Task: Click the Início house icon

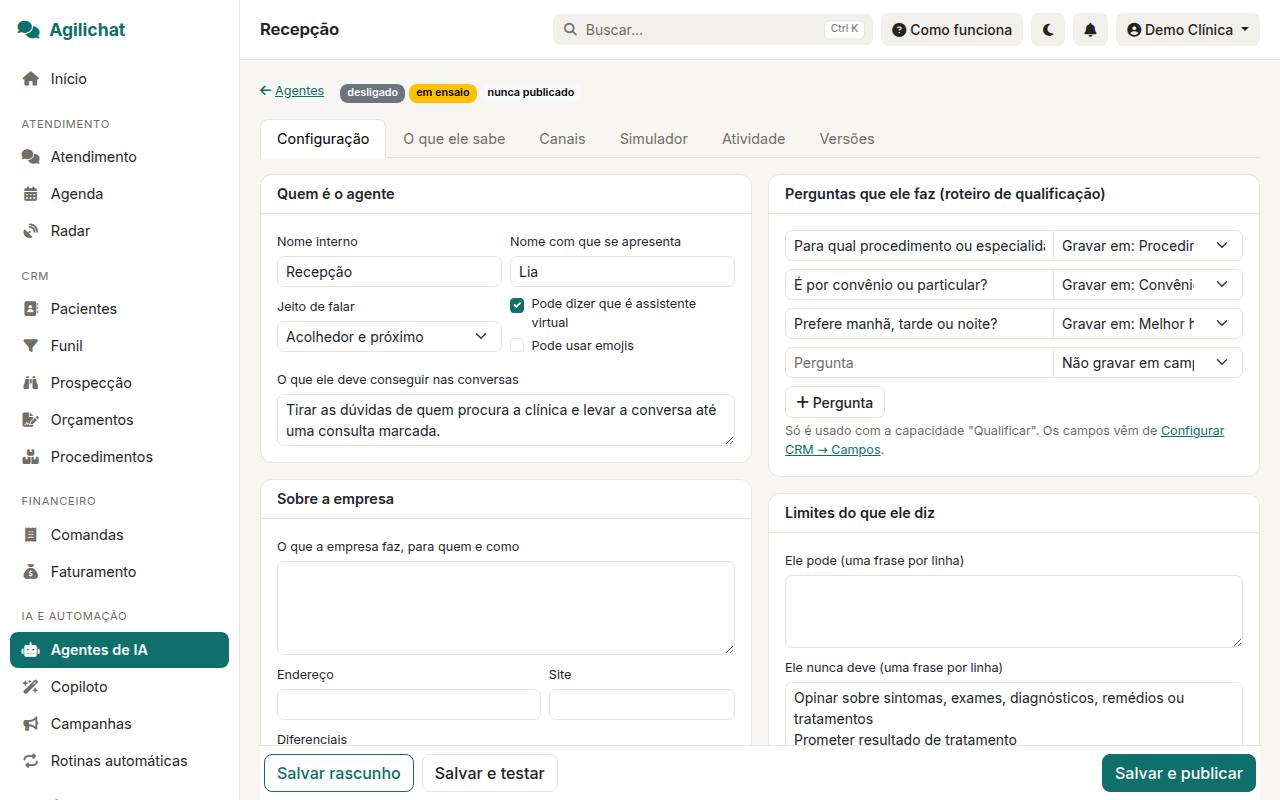Action: (31, 79)
